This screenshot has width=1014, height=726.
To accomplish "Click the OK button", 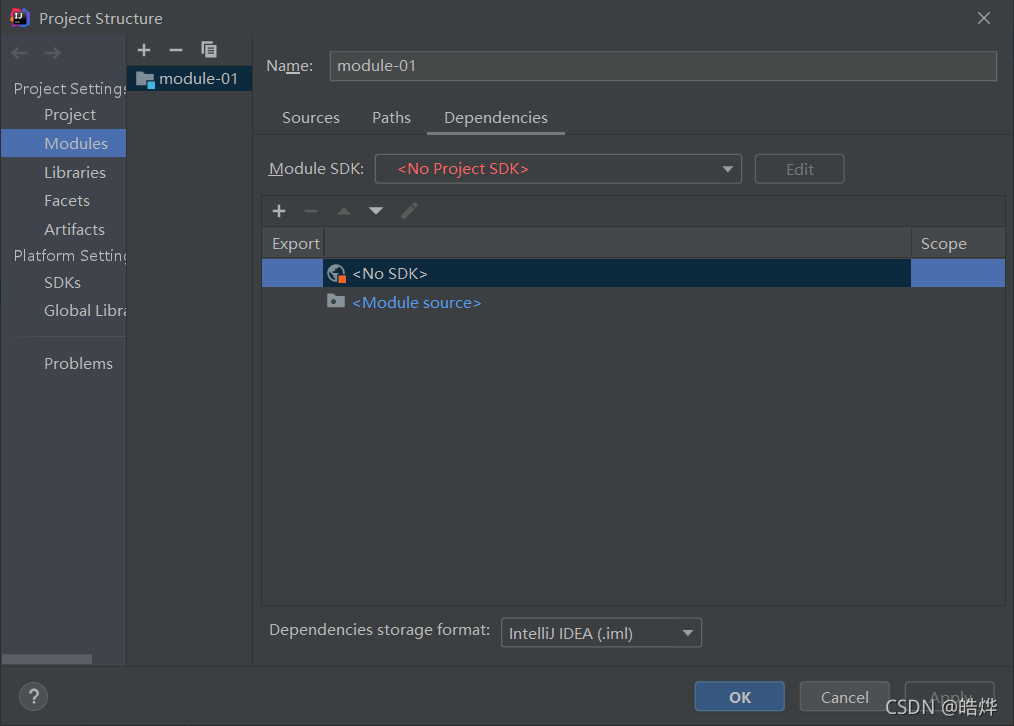I will click(740, 697).
